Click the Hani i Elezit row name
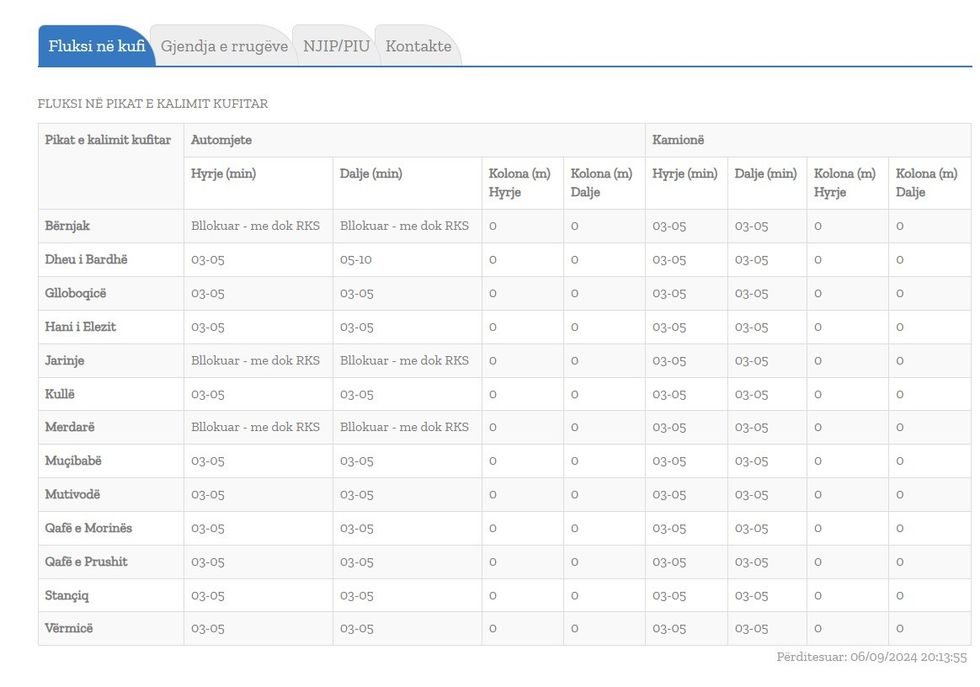 [x=80, y=327]
